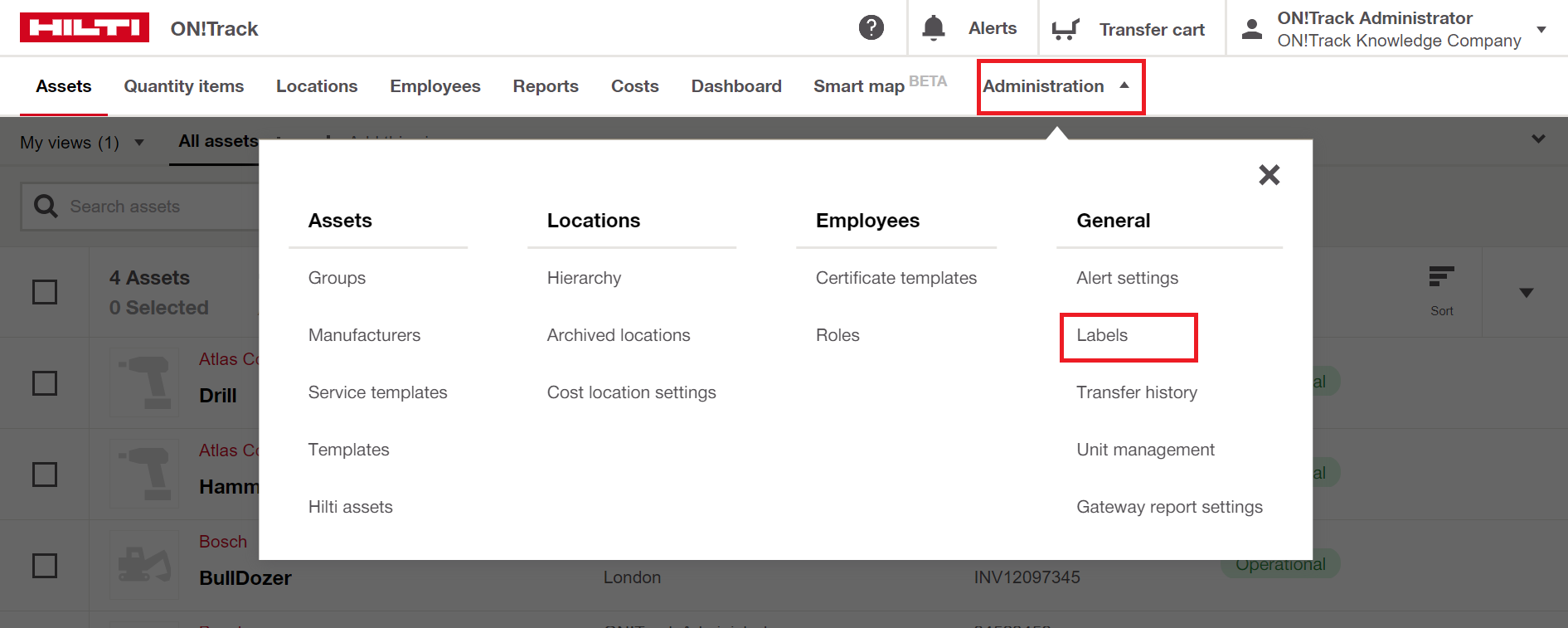This screenshot has height=628, width=1568.
Task: Switch to the Quantity items tab
Action: 183,86
